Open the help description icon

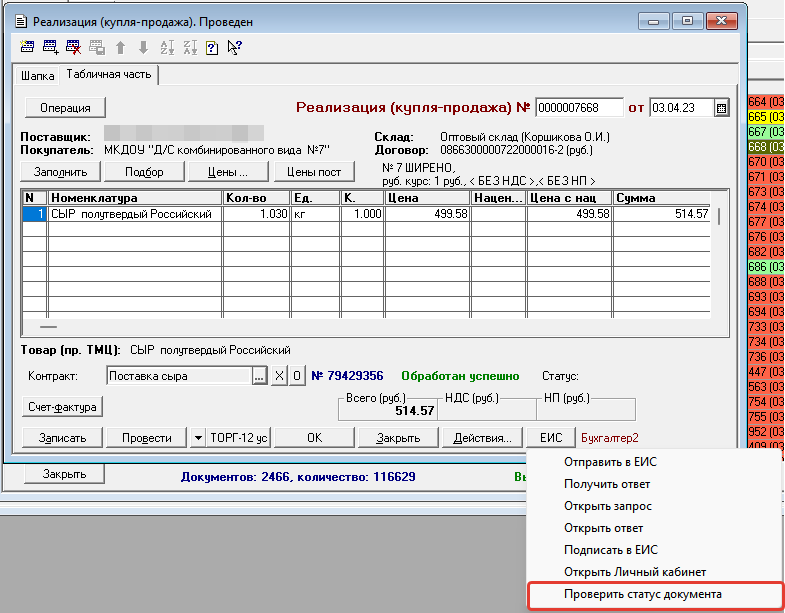pyautogui.click(x=212, y=47)
